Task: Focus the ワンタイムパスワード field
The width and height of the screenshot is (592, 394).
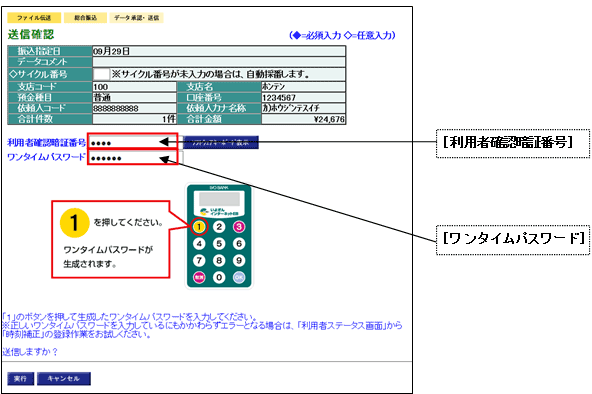Action: pyautogui.click(x=133, y=158)
